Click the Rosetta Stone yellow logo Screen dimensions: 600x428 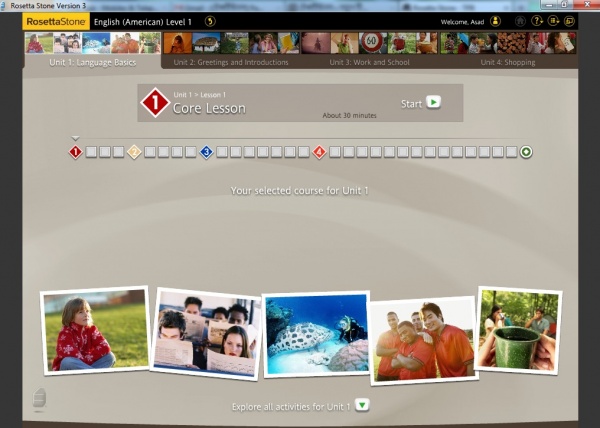(x=56, y=22)
